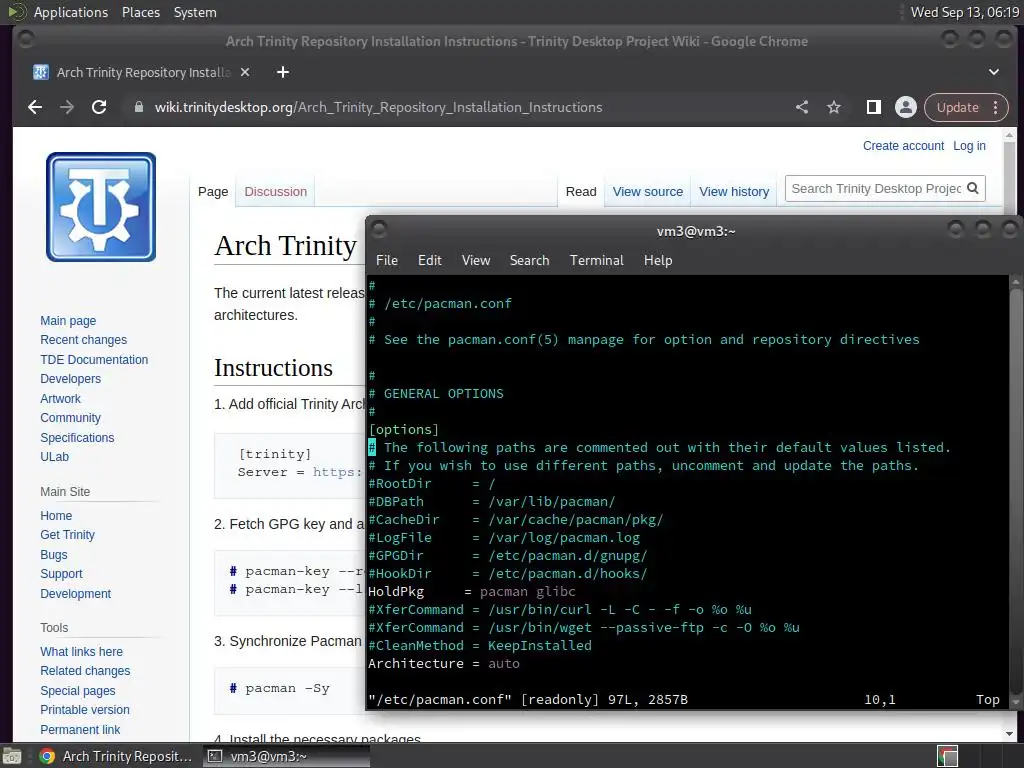
Task: Open the ULab link
Action: click(x=54, y=456)
